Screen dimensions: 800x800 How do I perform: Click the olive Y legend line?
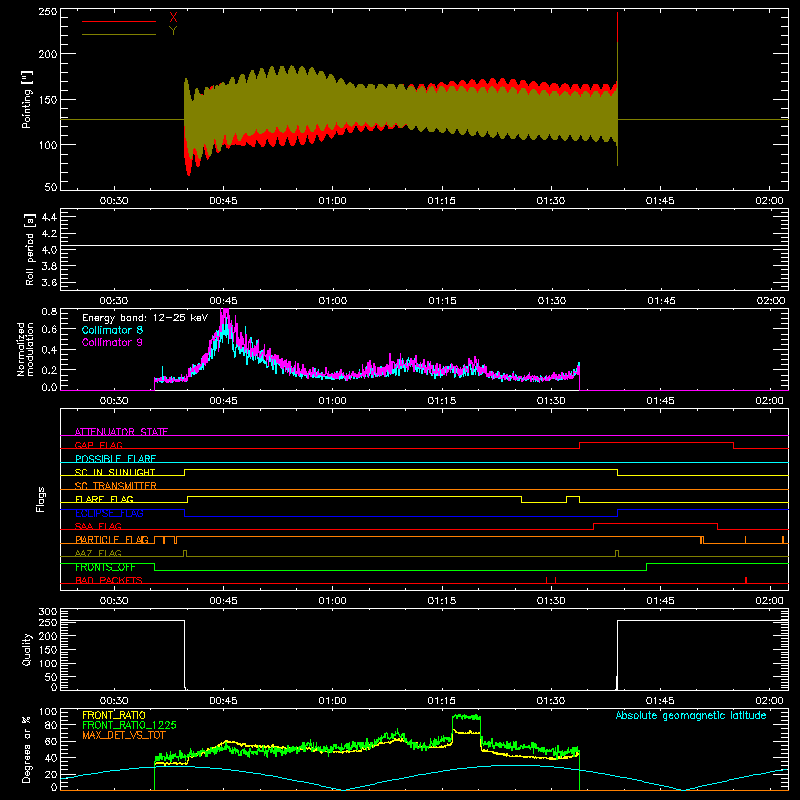click(119, 35)
